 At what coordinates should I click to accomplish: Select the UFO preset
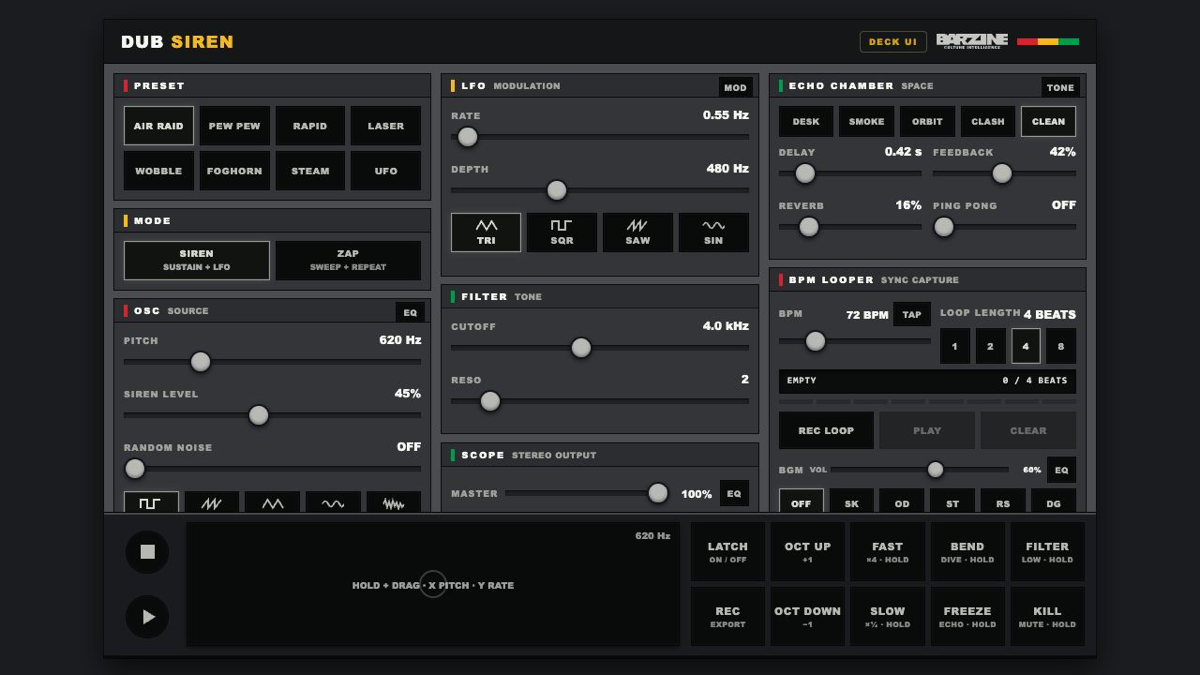coord(386,171)
